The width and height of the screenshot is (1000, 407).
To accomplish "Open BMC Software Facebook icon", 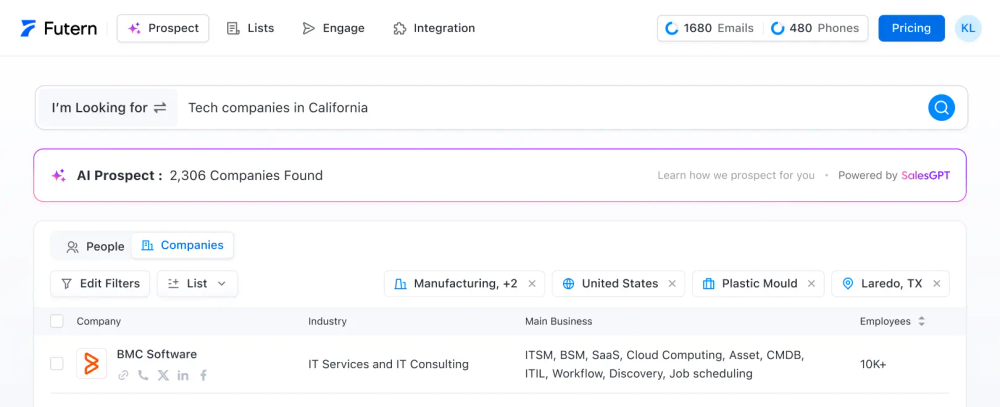I will pyautogui.click(x=203, y=375).
